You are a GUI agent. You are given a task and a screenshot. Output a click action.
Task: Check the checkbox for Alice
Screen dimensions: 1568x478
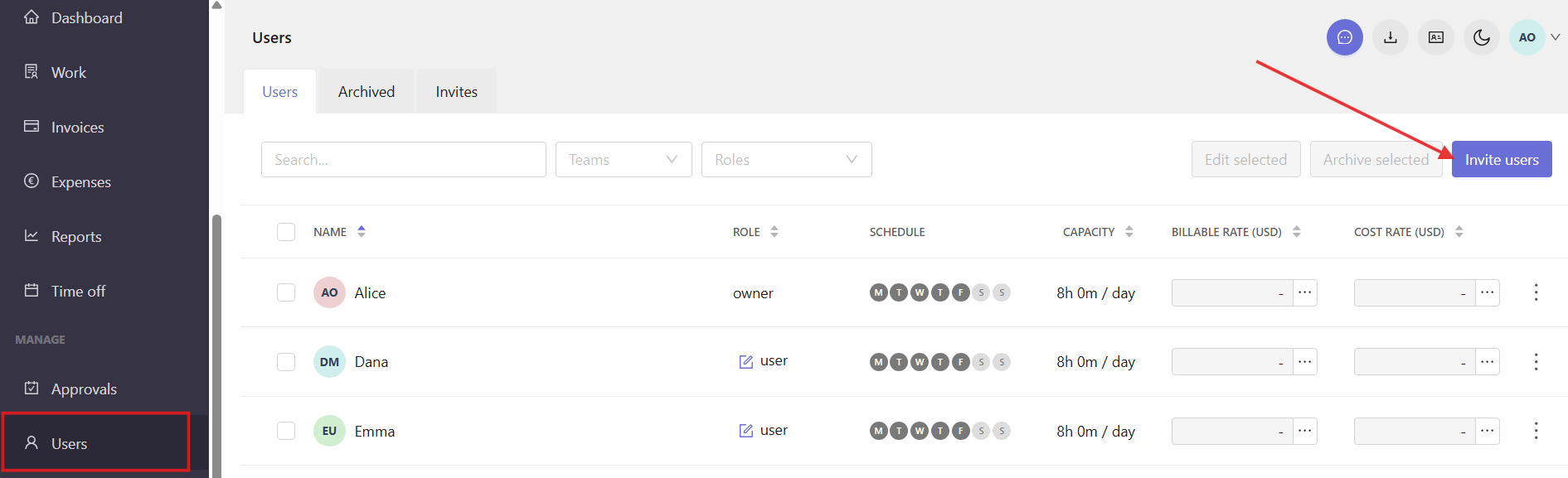tap(286, 292)
